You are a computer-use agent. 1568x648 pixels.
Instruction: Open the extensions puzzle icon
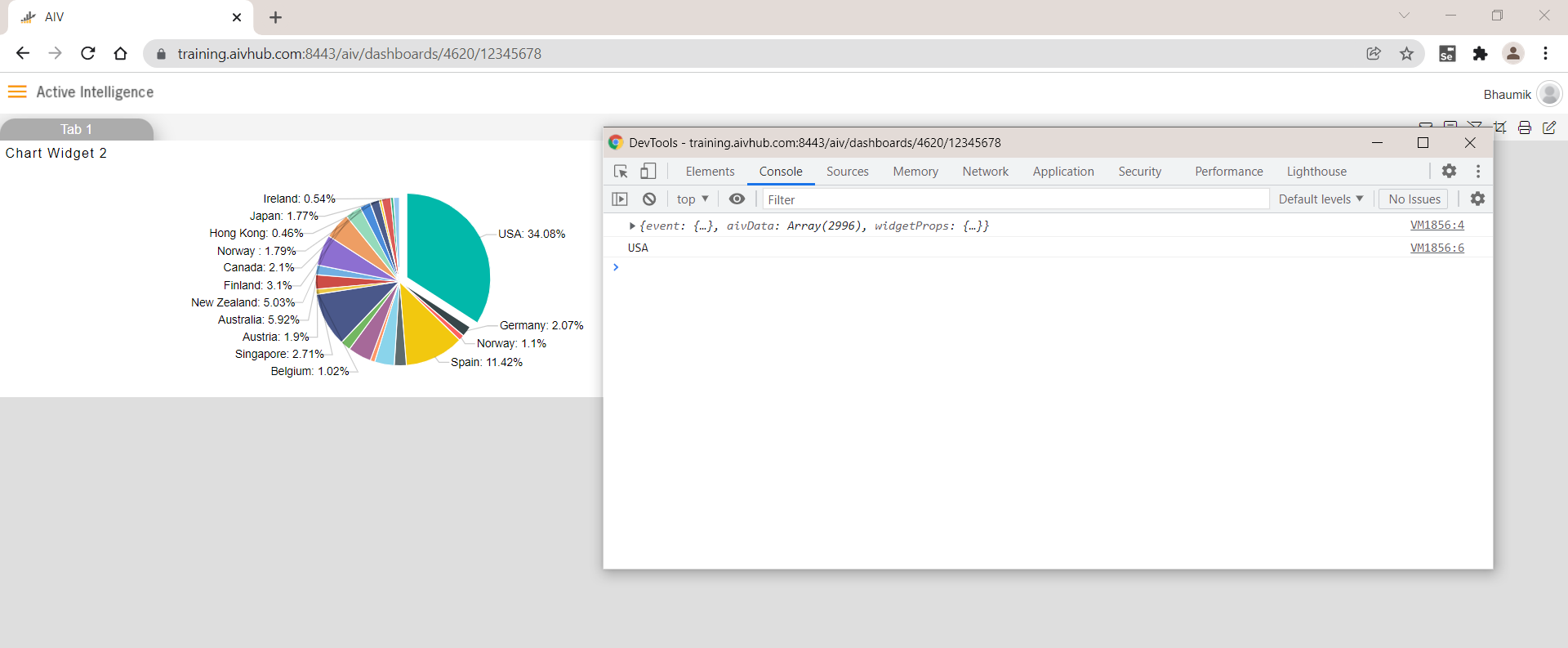(x=1480, y=53)
